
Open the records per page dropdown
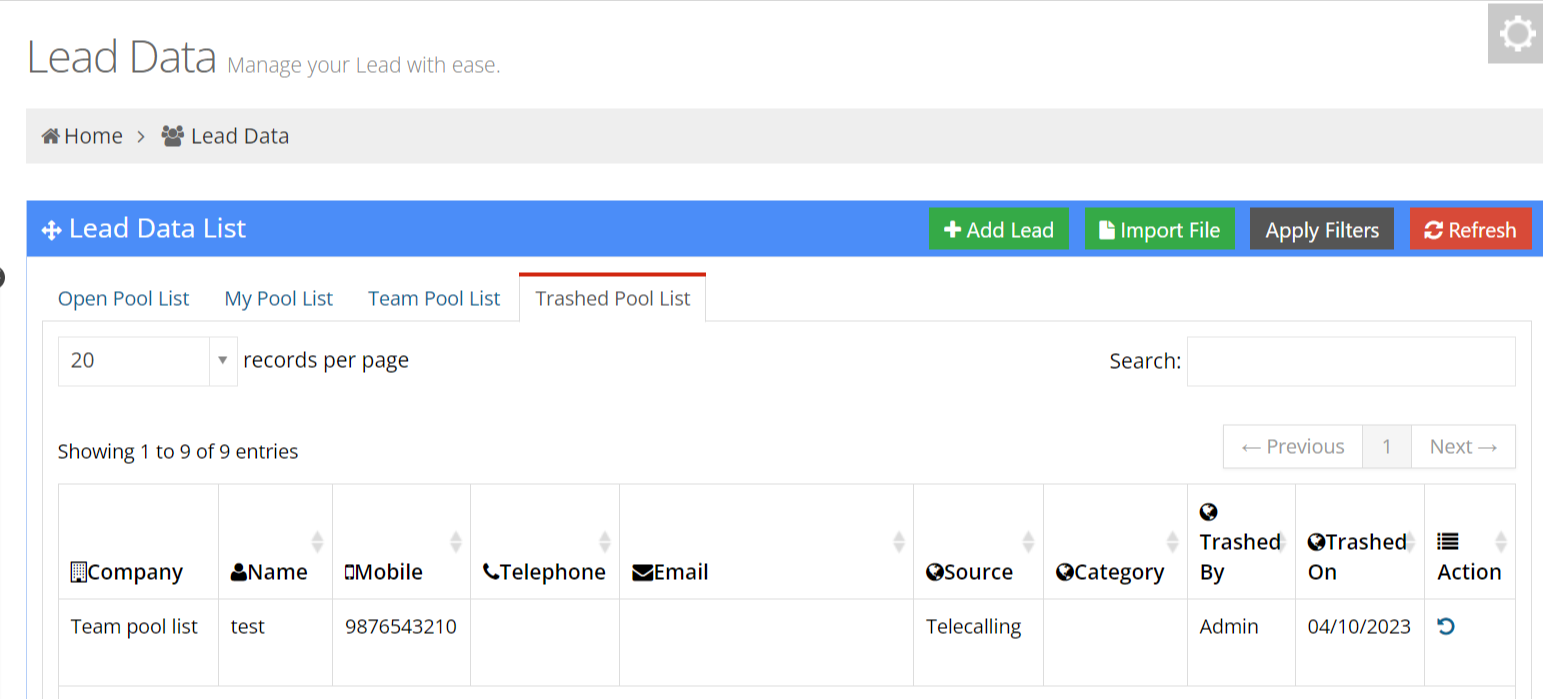point(148,361)
